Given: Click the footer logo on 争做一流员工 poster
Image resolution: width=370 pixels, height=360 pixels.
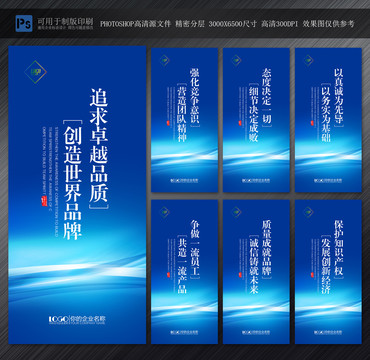Looking at the screenshot, I should click(184, 332).
